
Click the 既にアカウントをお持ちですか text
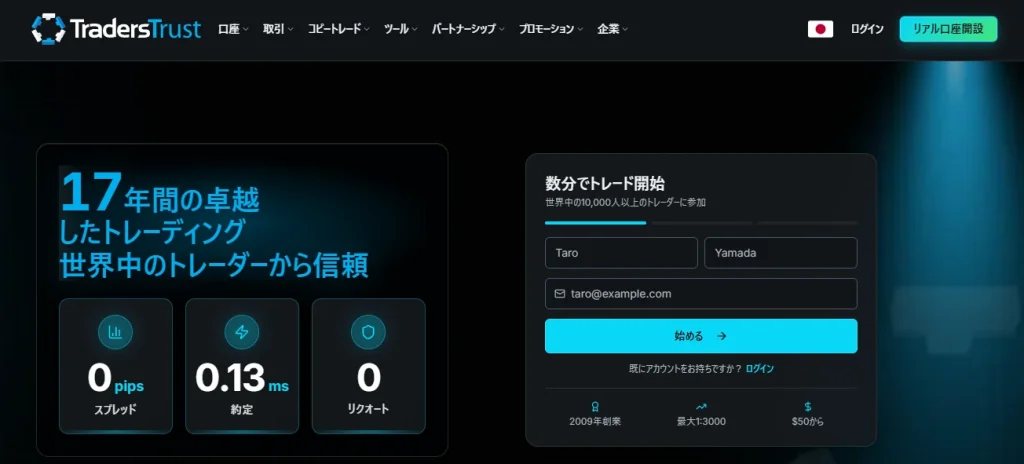[x=685, y=369]
